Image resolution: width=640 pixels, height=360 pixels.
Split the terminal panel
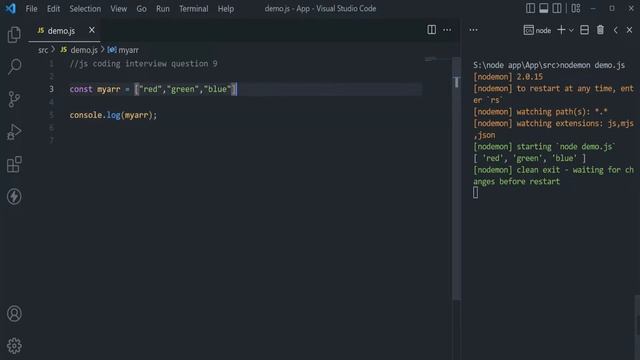coord(584,30)
